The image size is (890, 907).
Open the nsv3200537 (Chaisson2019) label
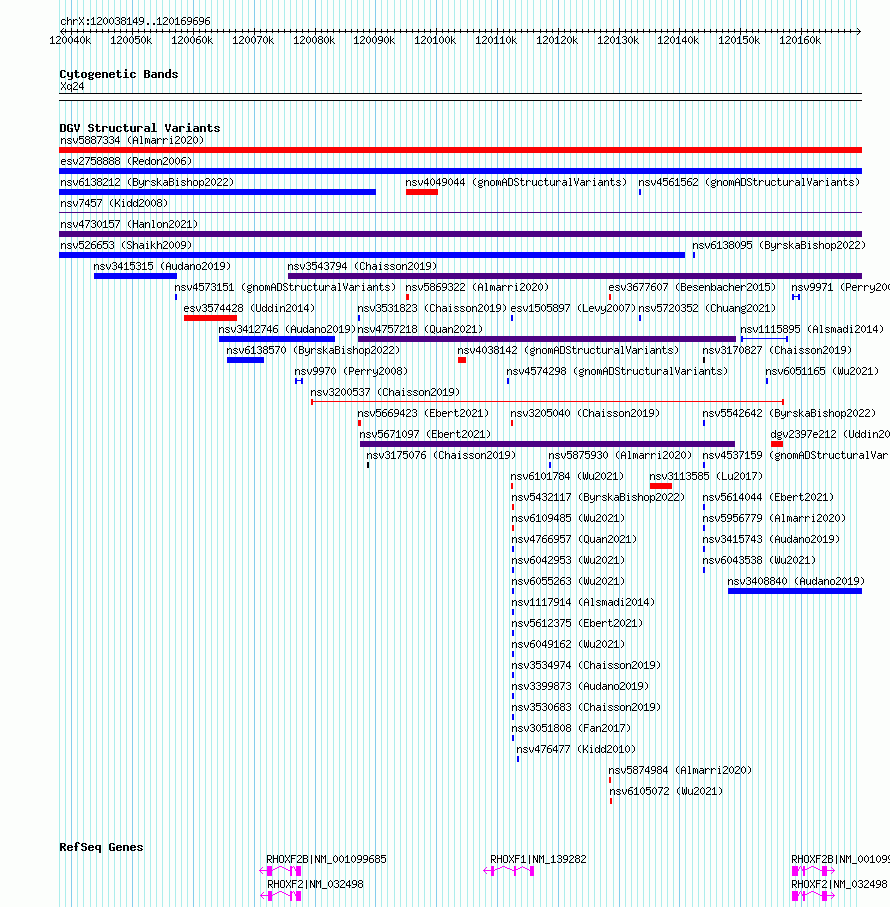385,393
